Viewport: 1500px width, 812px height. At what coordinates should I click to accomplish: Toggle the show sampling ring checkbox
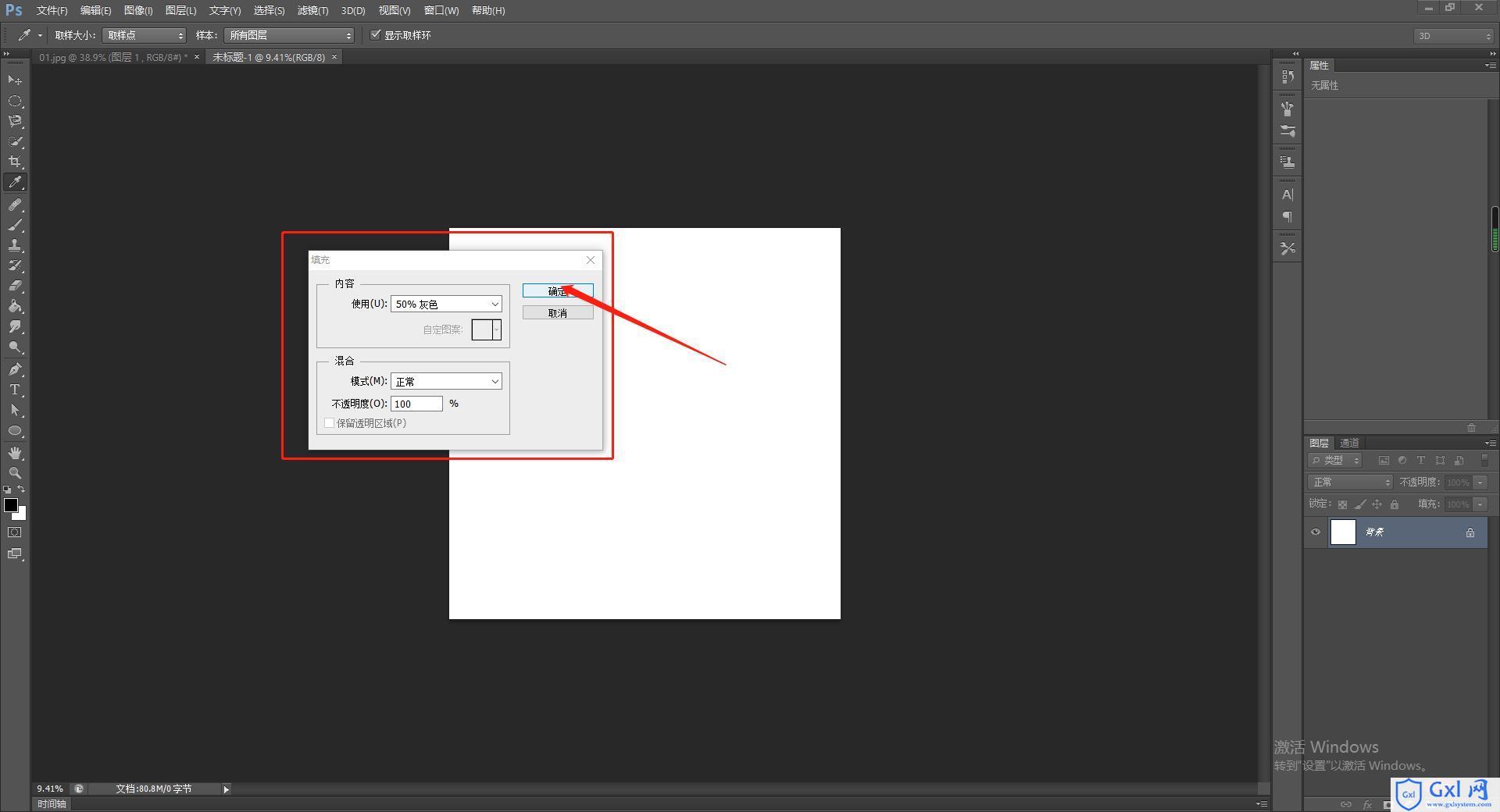point(376,35)
